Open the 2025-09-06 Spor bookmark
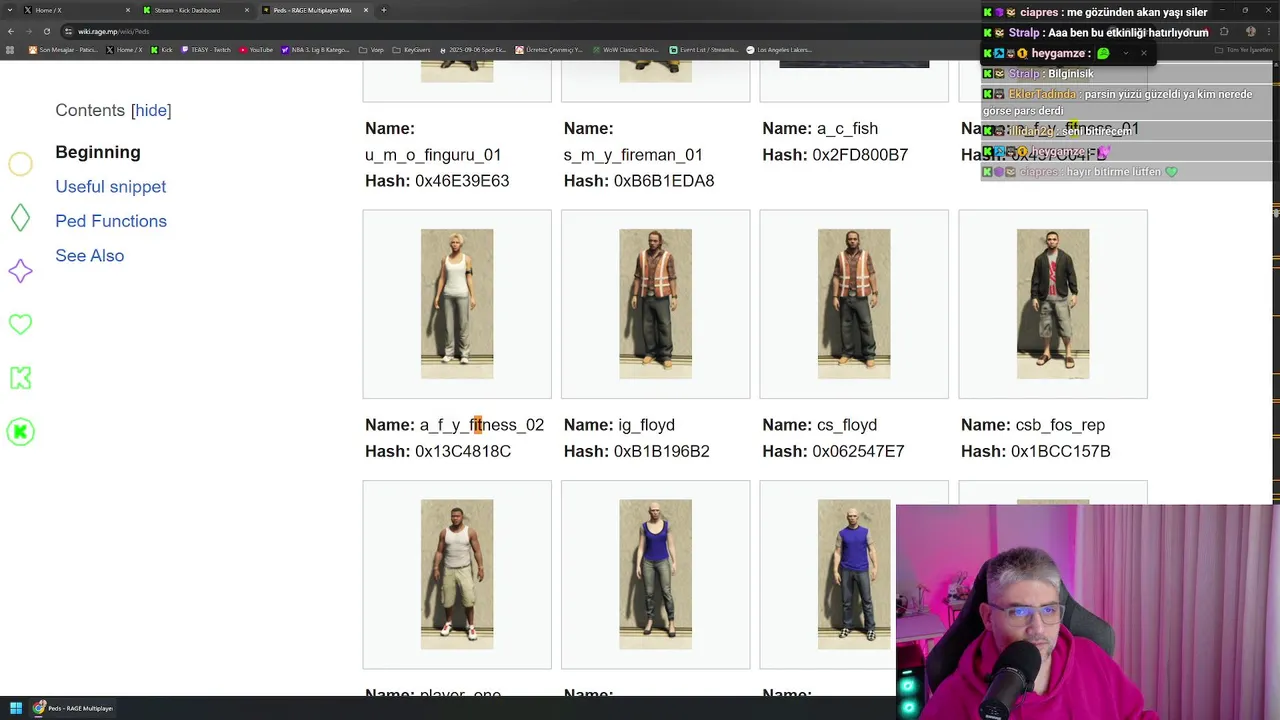 [473, 49]
